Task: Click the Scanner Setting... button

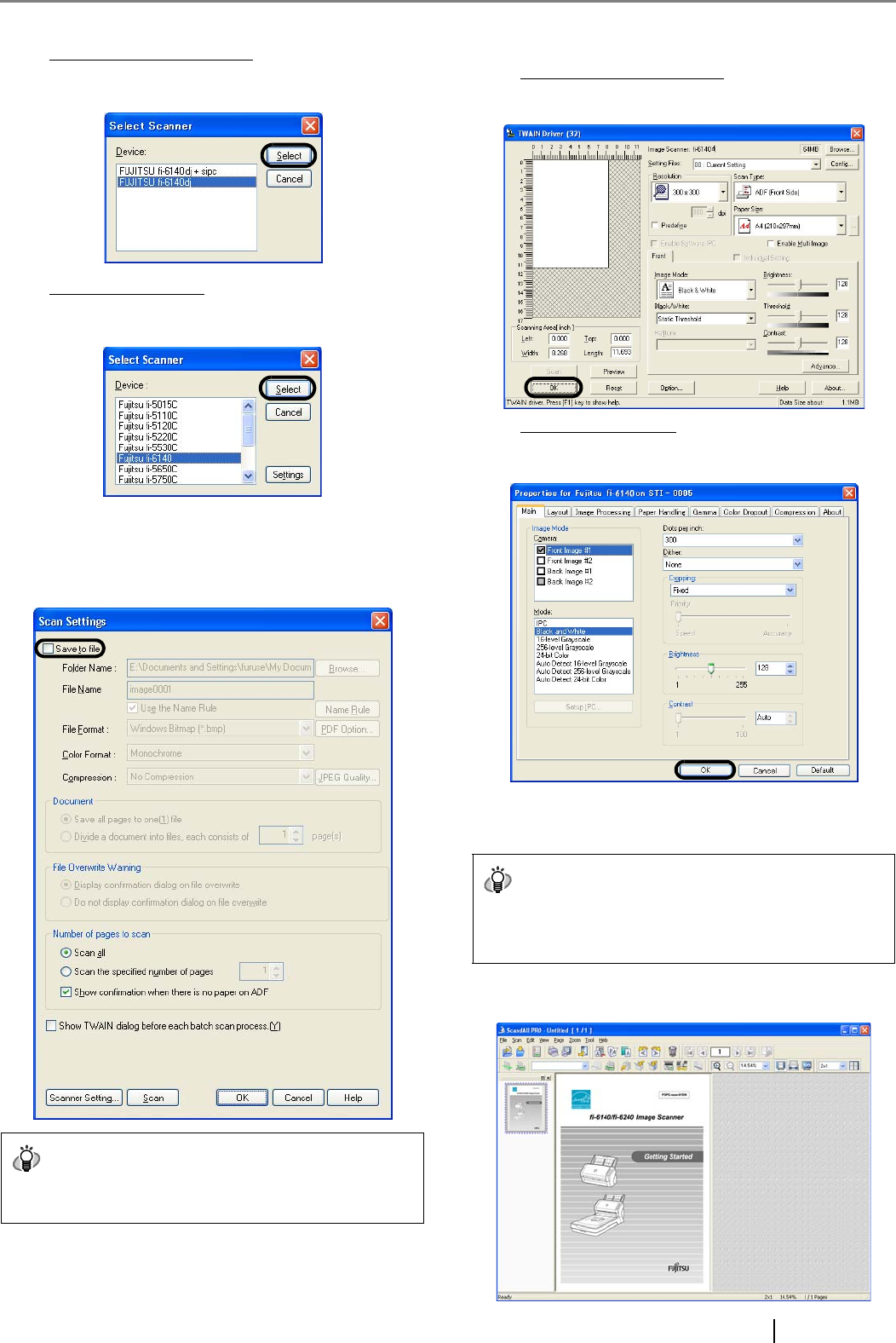Action: 84,1098
